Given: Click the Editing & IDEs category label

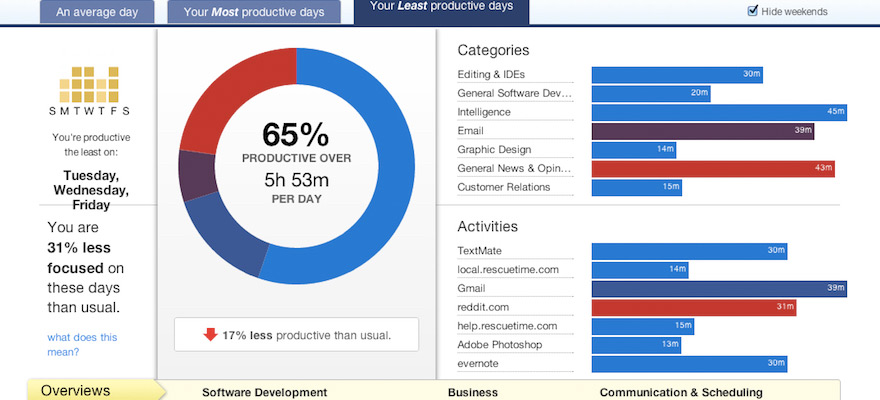Looking at the screenshot, I should coord(490,74).
